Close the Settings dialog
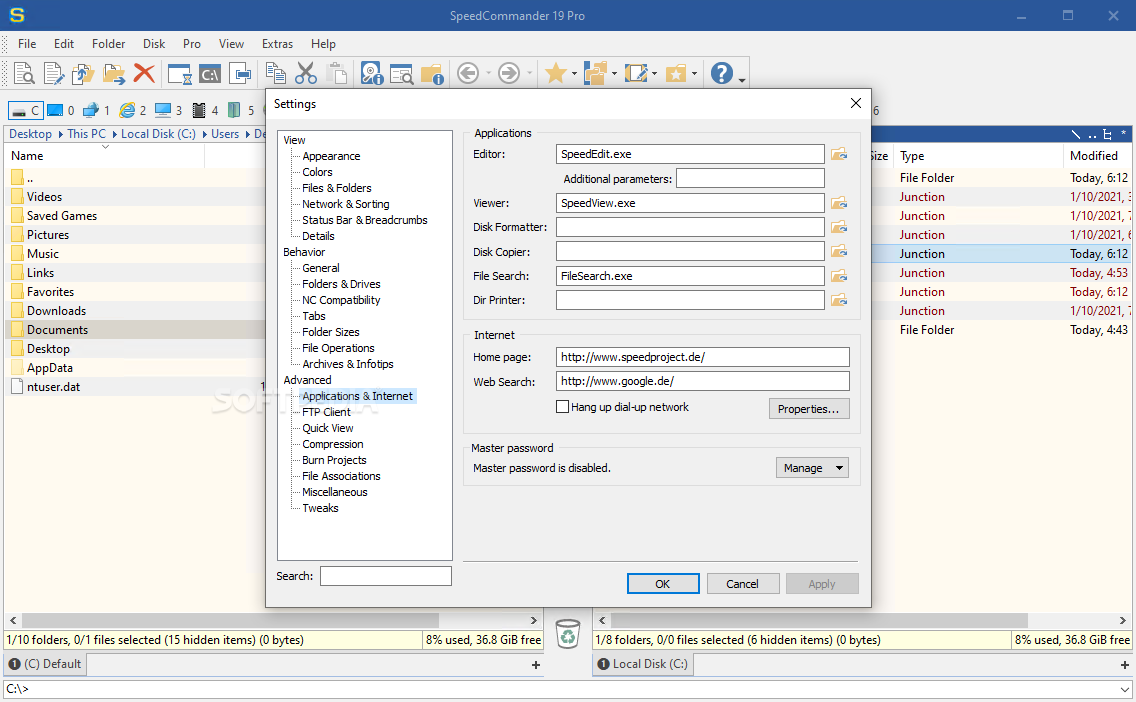Image resolution: width=1136 pixels, height=702 pixels. point(856,104)
